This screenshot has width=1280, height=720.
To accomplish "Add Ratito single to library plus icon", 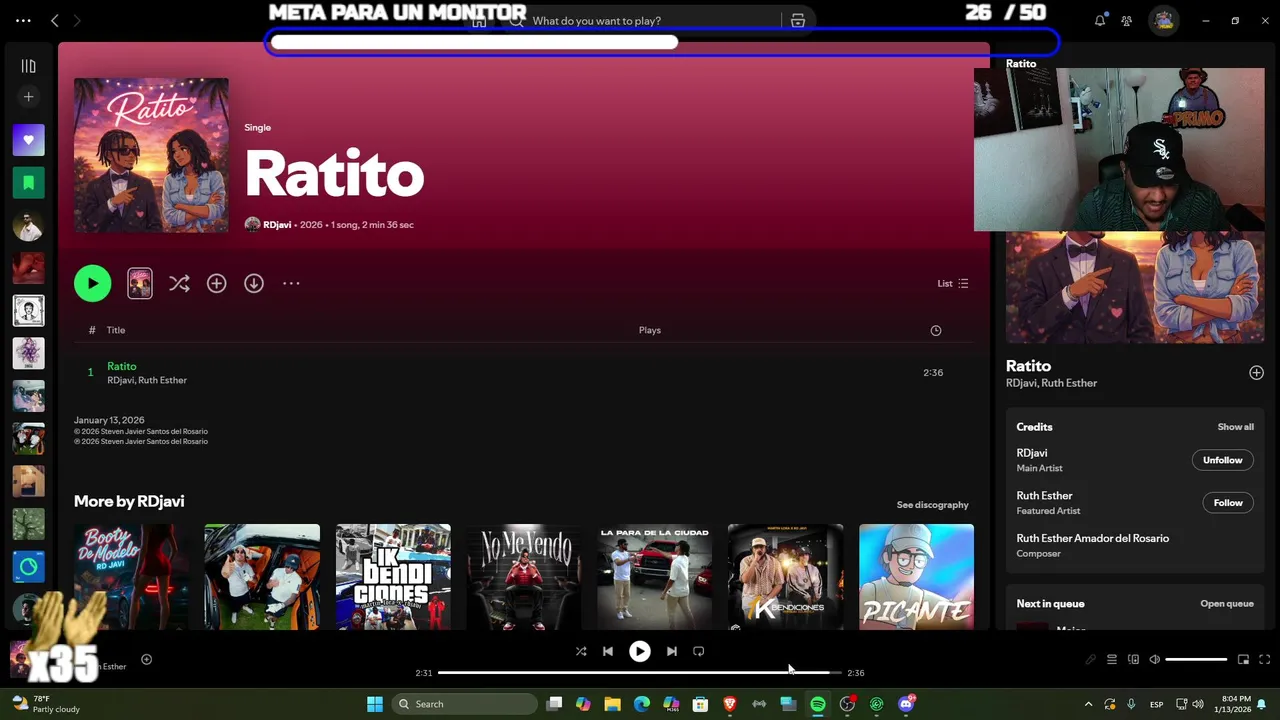I will (x=216, y=283).
